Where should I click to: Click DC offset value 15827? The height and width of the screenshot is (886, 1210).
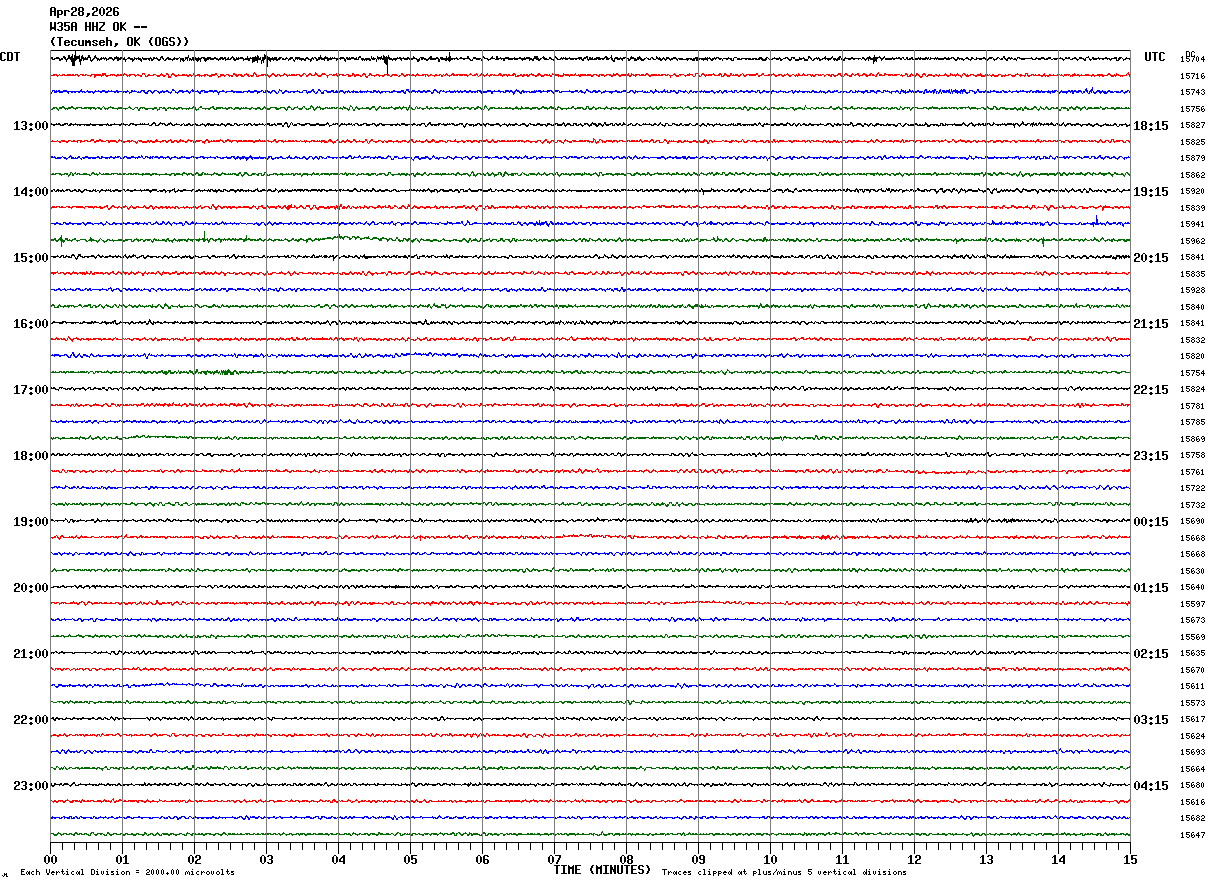click(x=1192, y=126)
